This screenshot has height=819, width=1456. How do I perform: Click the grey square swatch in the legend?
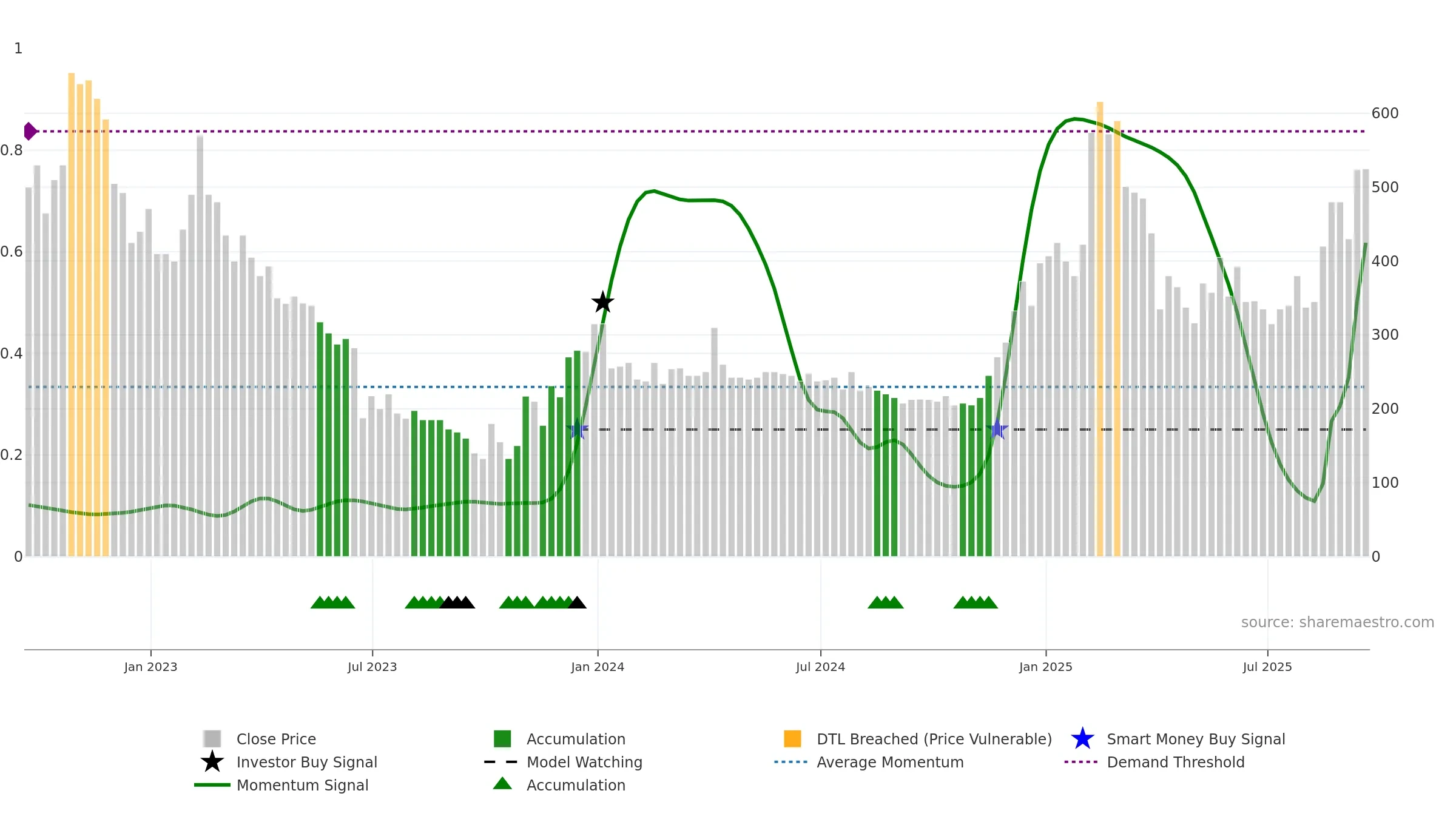(x=212, y=739)
